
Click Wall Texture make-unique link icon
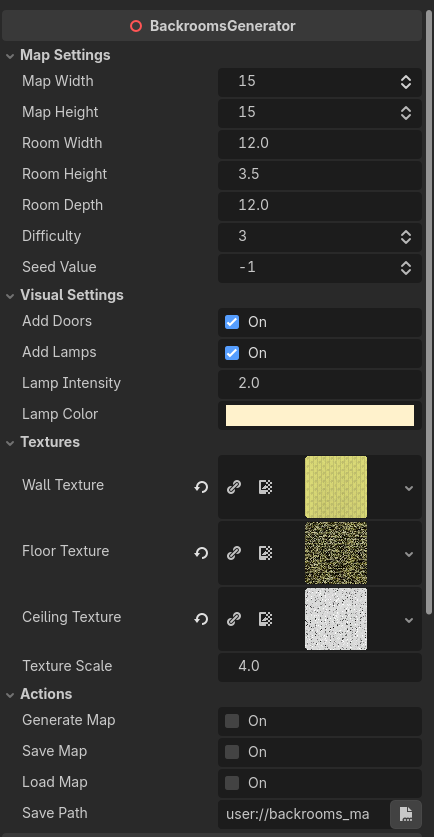coord(233,487)
